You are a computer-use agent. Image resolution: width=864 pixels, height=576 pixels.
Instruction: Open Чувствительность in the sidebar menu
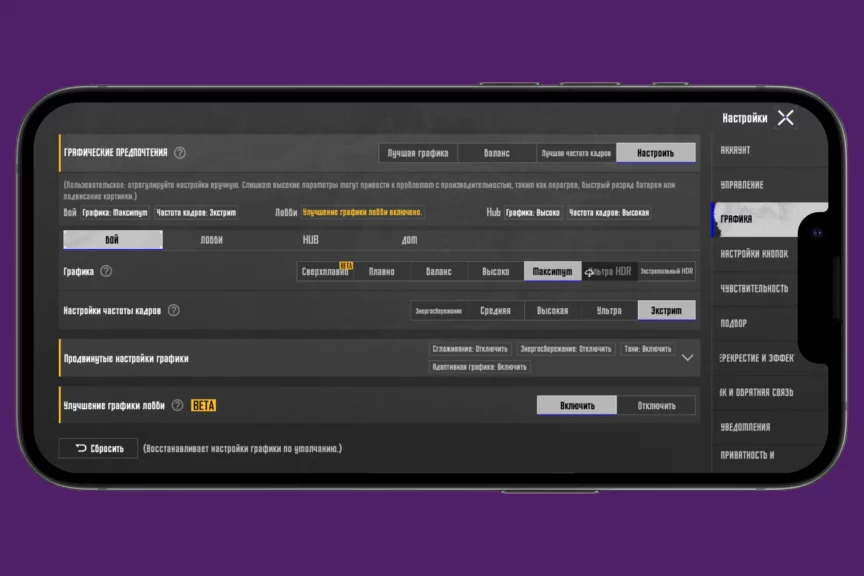pyautogui.click(x=754, y=289)
